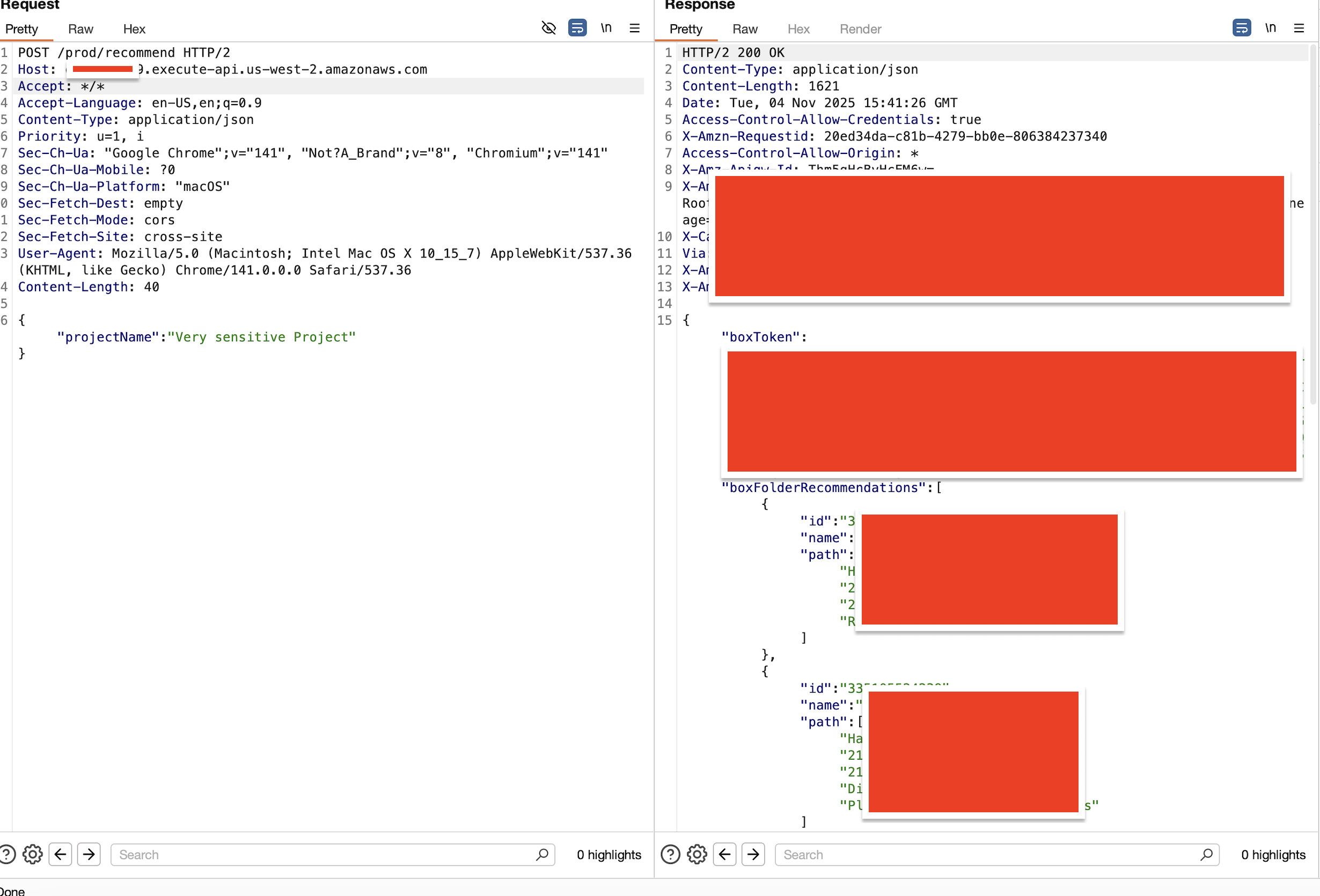Switch the request view to Hex
The image size is (1320, 896).
coord(134,29)
